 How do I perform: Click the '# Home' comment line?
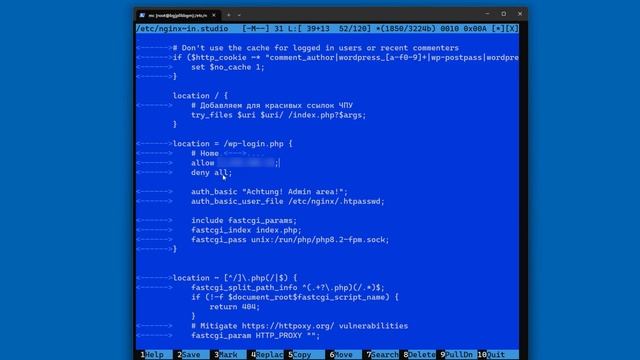pyautogui.click(x=205, y=153)
